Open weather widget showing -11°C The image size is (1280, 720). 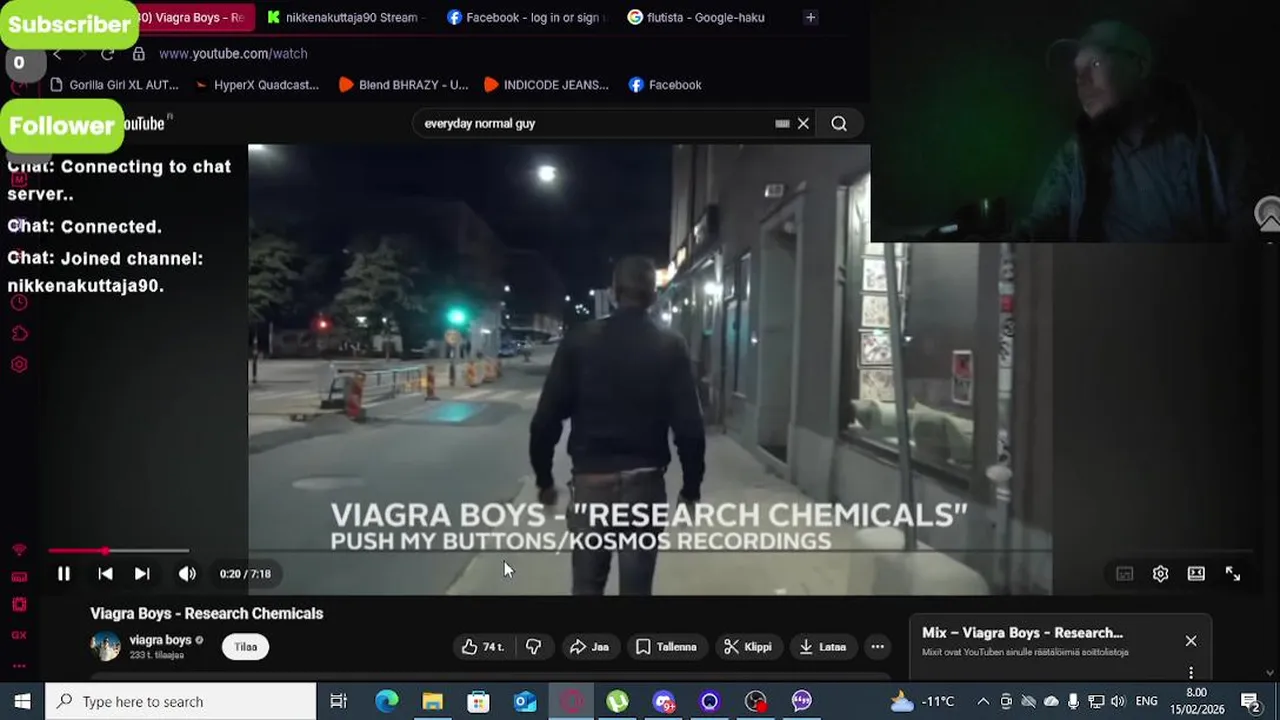click(922, 702)
